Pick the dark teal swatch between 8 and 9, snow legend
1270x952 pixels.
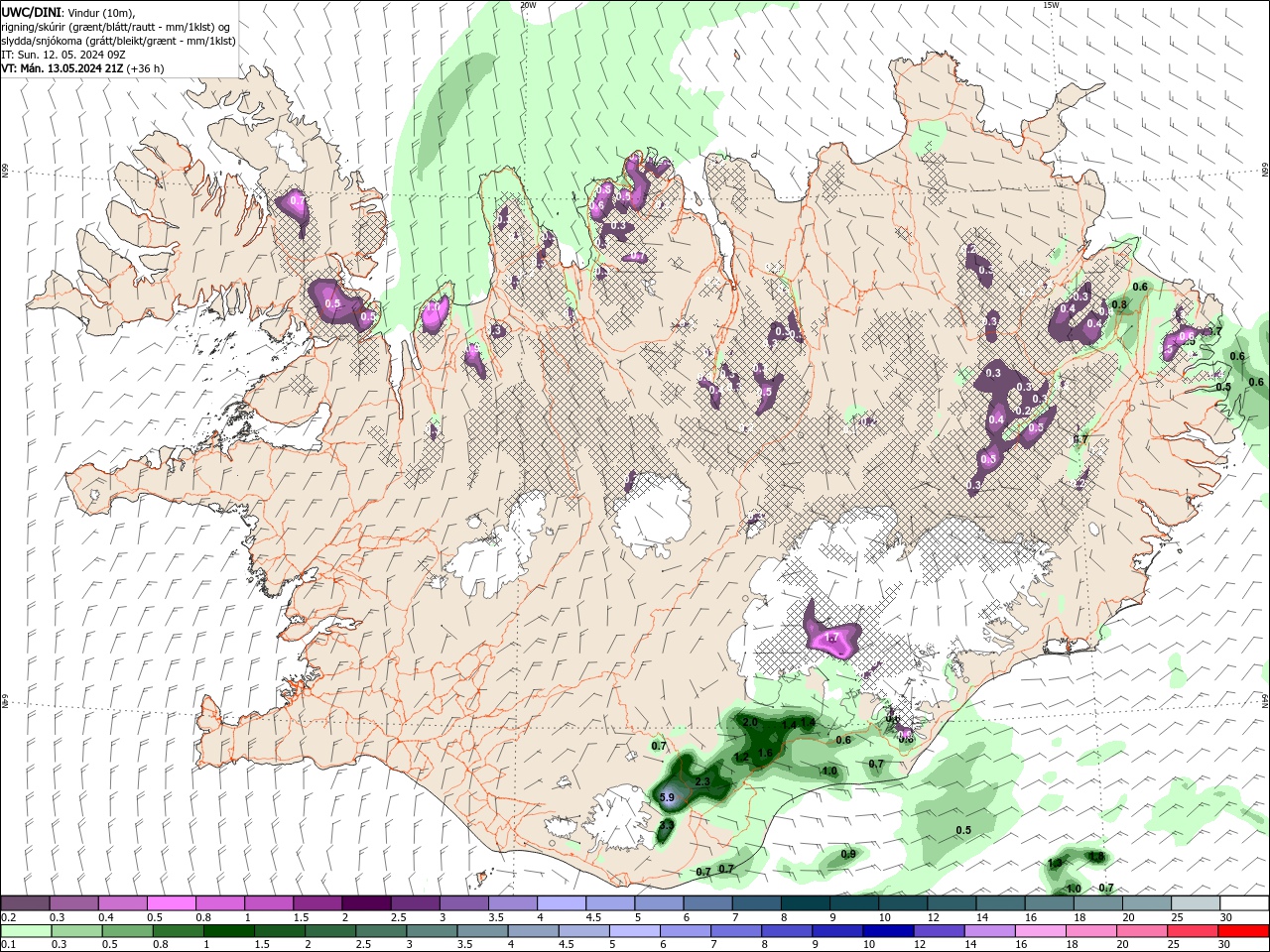(x=806, y=903)
